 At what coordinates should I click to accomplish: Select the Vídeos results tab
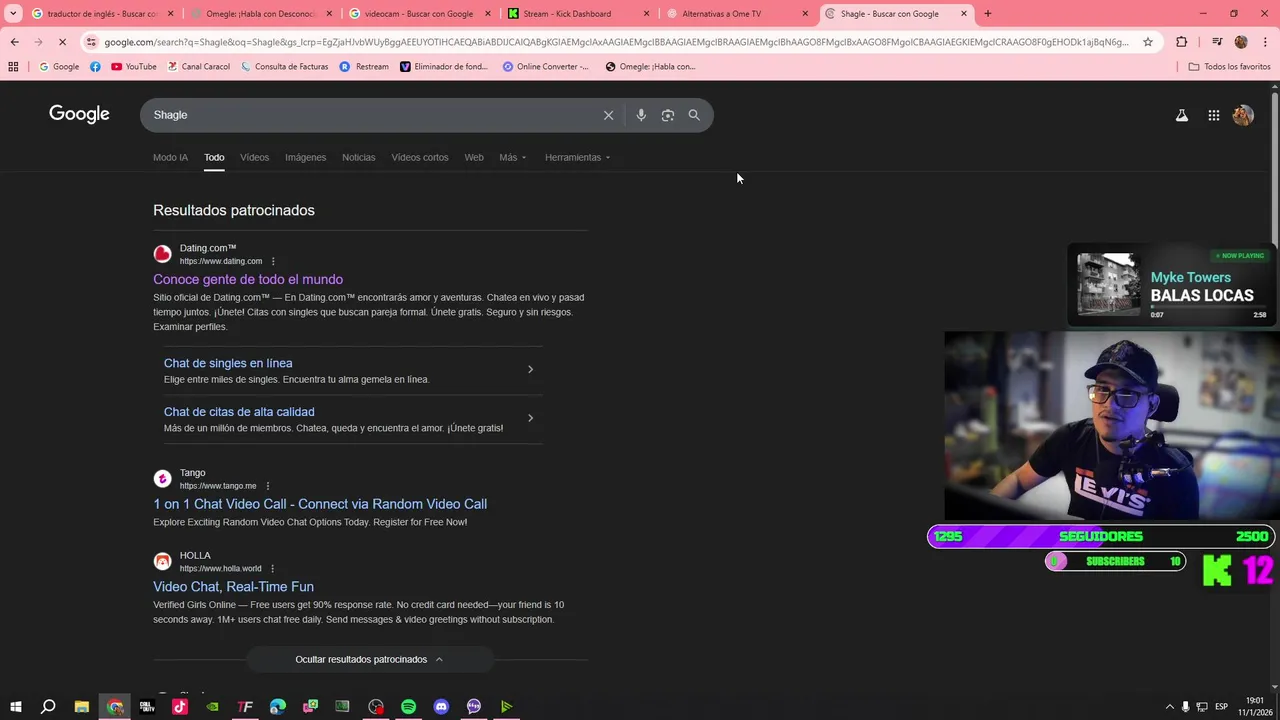[254, 157]
